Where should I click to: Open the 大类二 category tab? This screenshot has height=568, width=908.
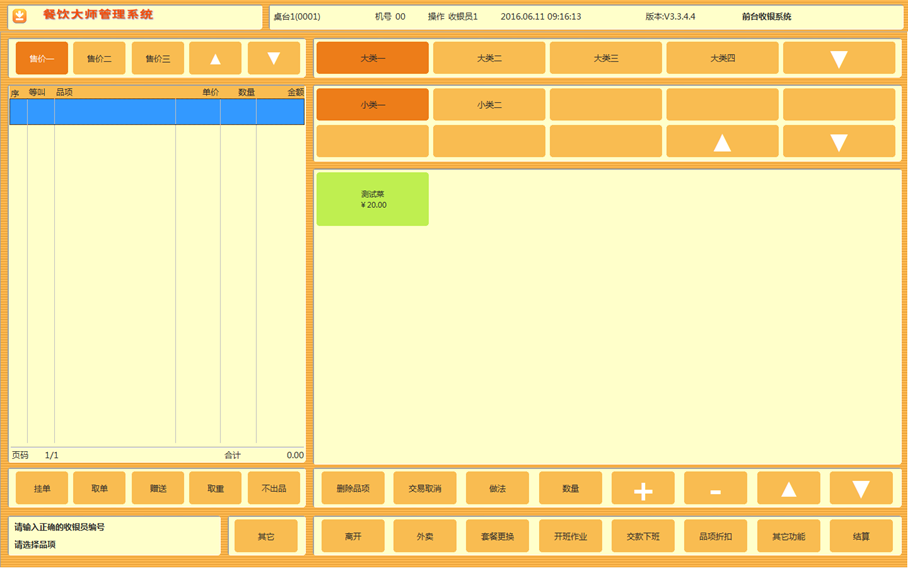[x=489, y=58]
